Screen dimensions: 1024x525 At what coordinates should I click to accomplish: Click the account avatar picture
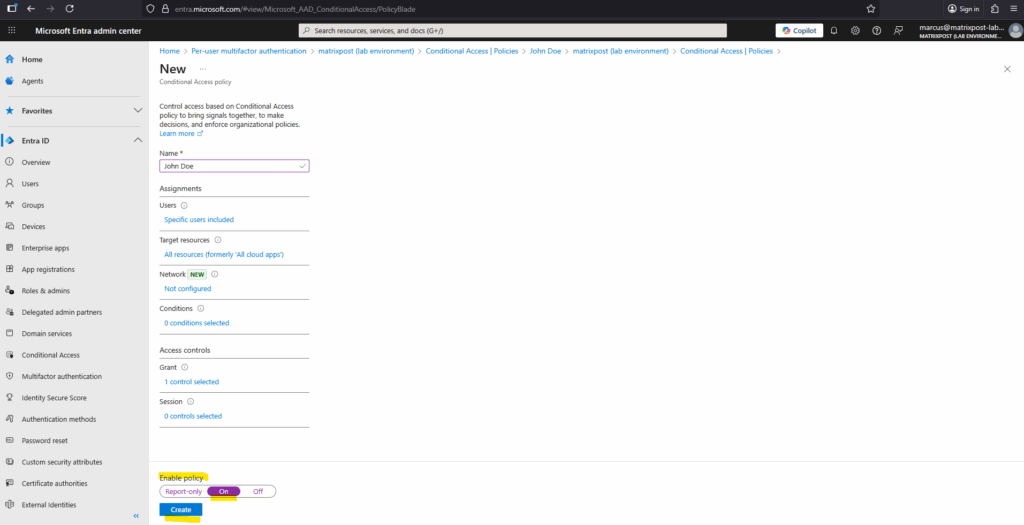1015,31
